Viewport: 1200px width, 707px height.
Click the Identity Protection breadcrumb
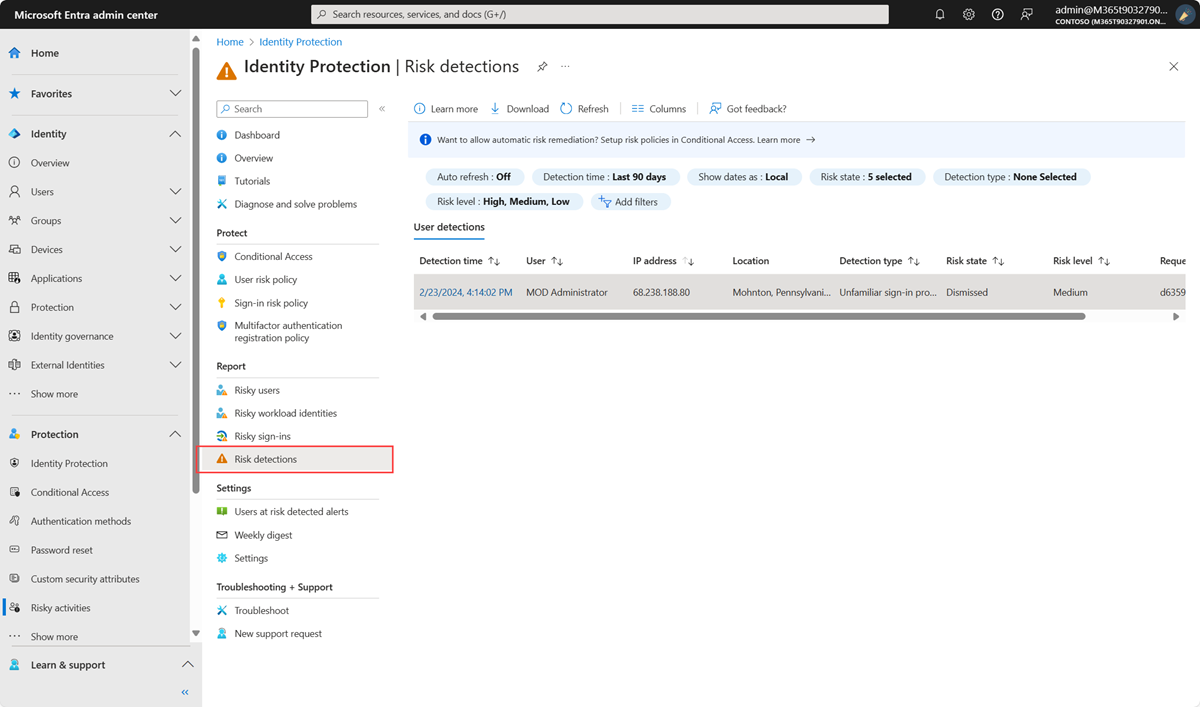click(x=300, y=42)
